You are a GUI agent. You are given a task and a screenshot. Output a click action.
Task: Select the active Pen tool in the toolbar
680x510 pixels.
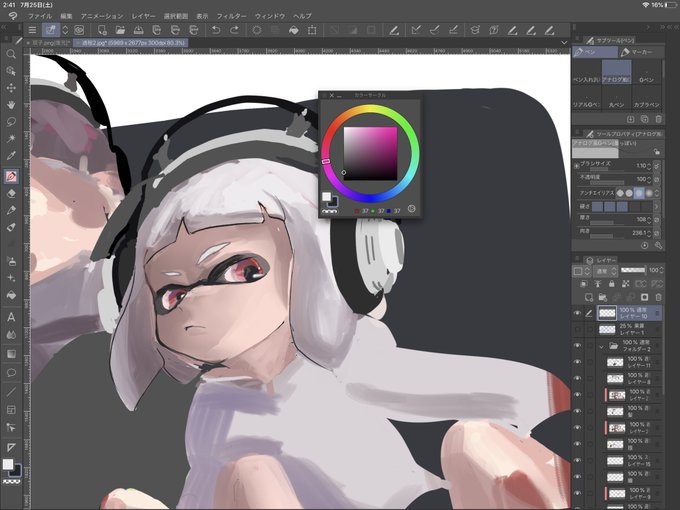tap(11, 177)
